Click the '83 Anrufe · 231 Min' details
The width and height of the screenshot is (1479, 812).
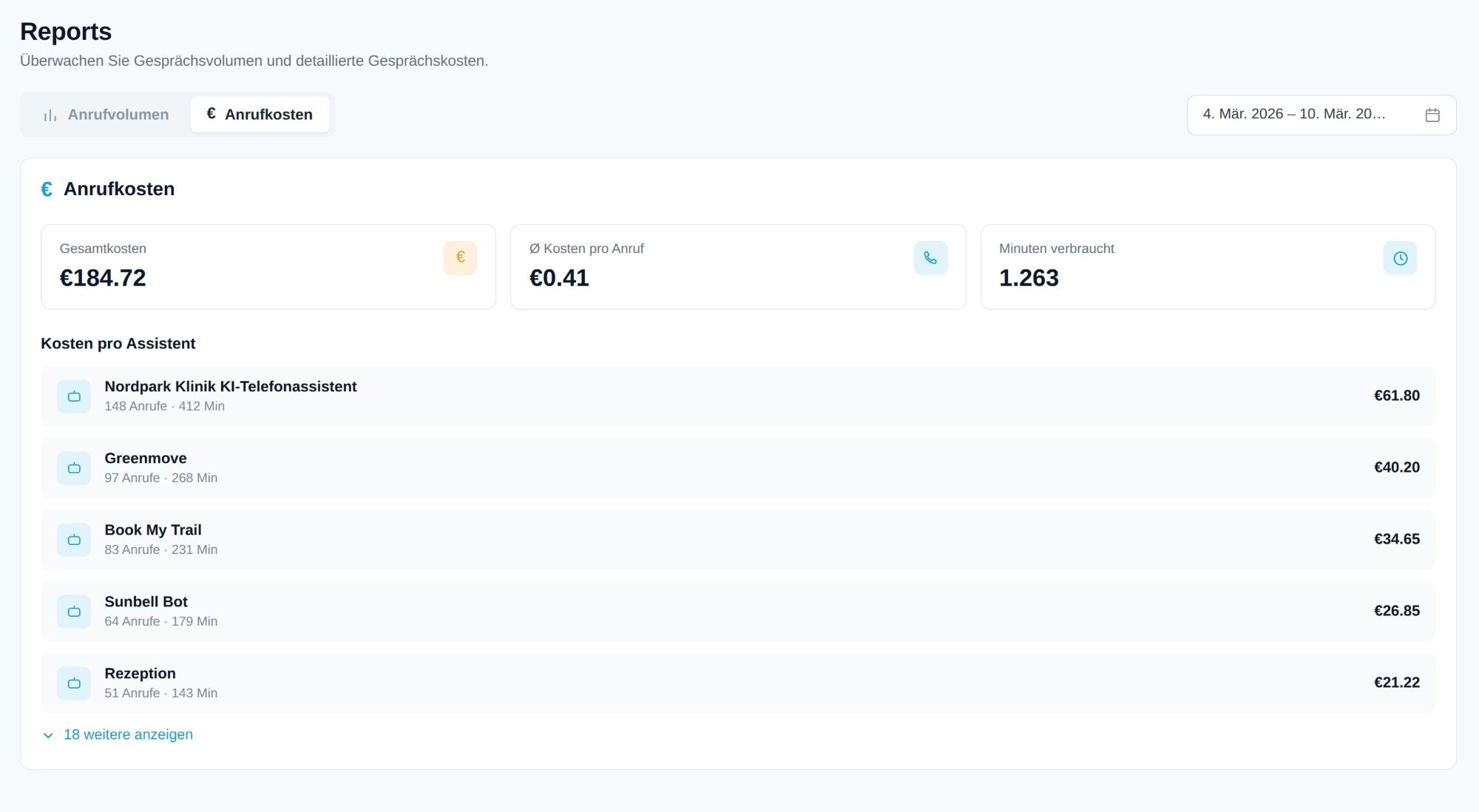[x=161, y=550]
